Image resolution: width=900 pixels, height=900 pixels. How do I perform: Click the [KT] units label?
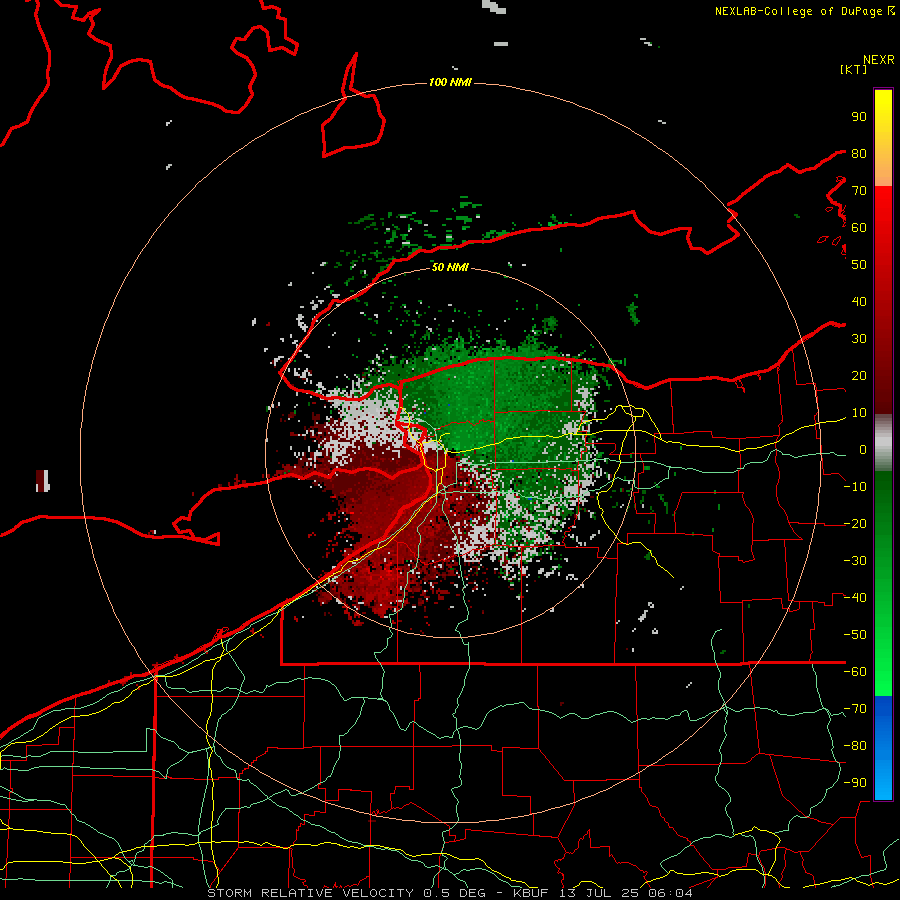853,69
